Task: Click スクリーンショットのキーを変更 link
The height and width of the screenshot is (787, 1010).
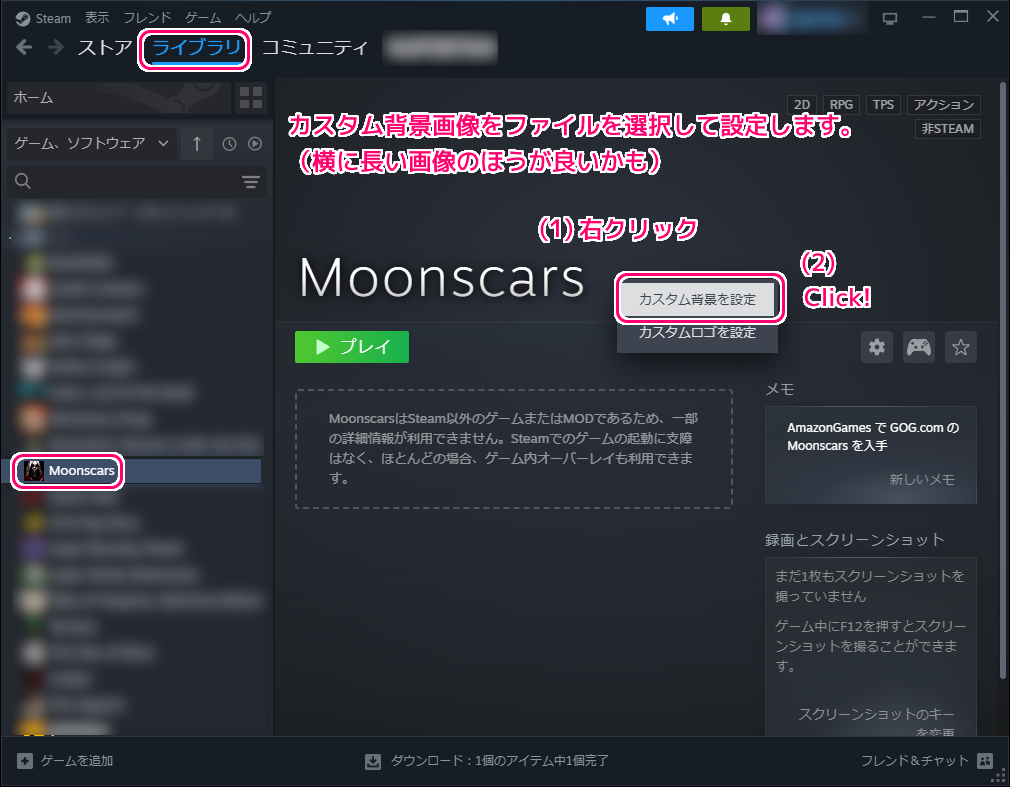Action: tap(876, 722)
